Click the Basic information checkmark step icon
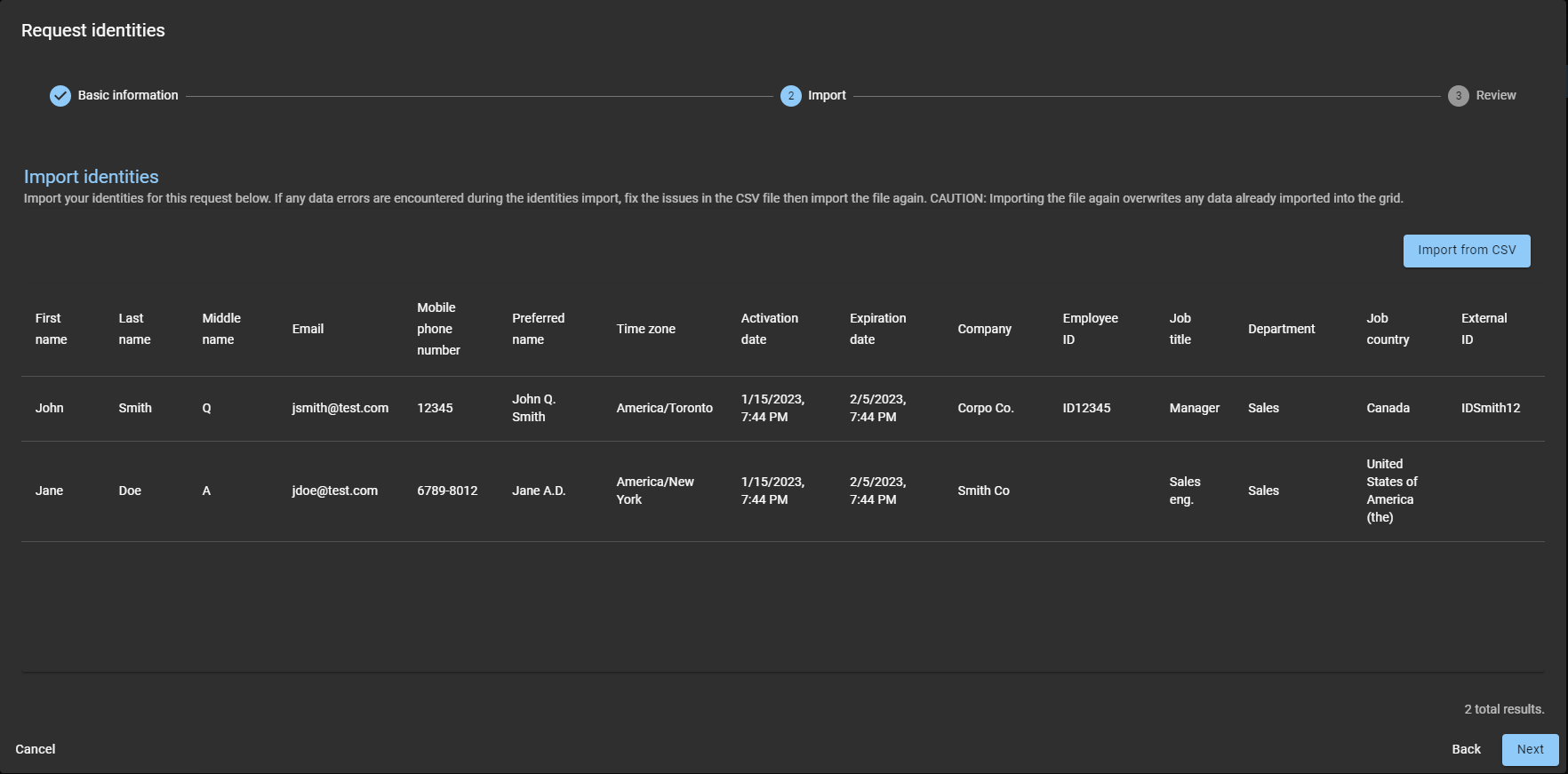 [60, 96]
